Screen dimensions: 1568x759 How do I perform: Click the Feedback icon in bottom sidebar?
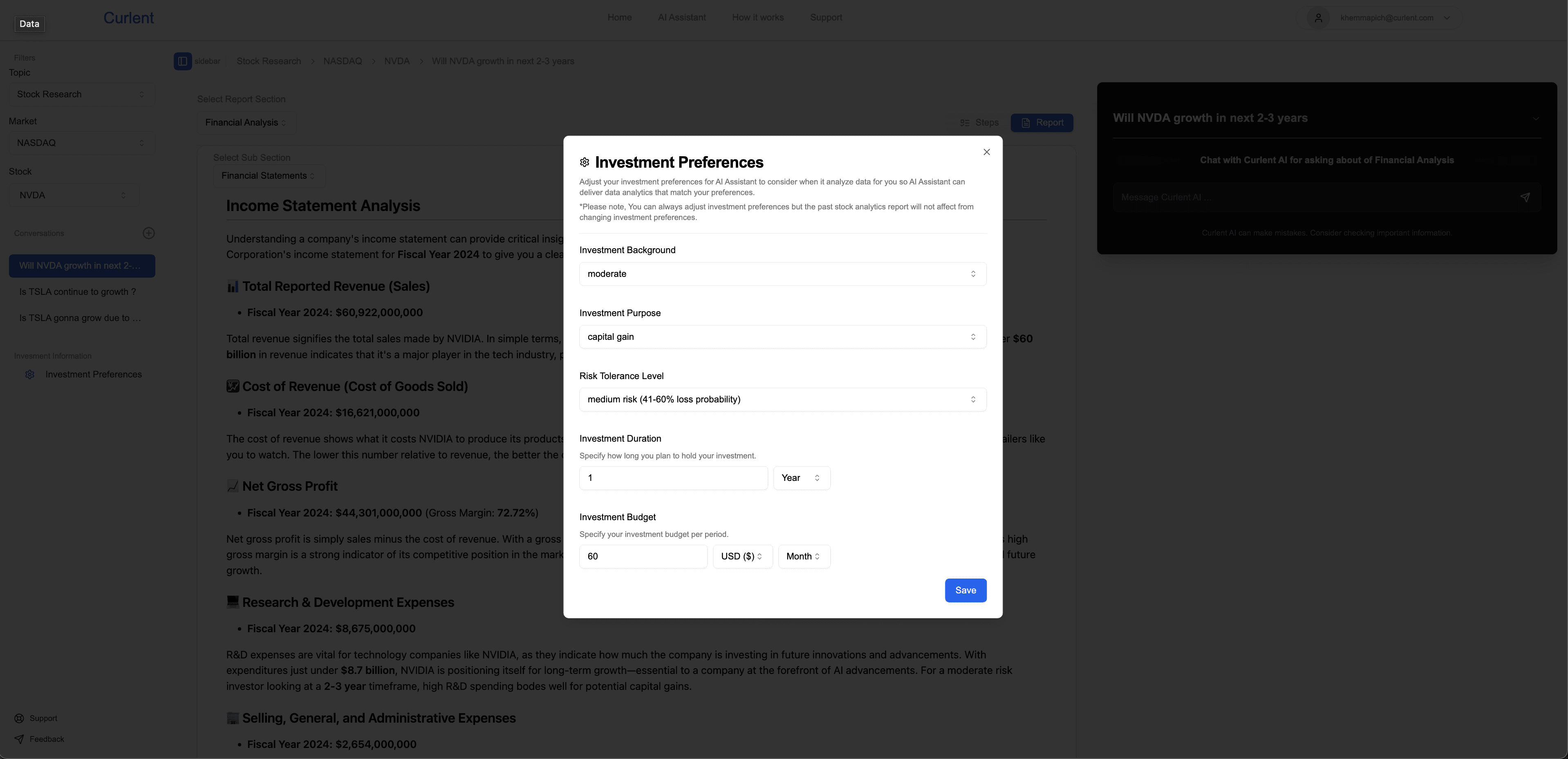(x=19, y=739)
